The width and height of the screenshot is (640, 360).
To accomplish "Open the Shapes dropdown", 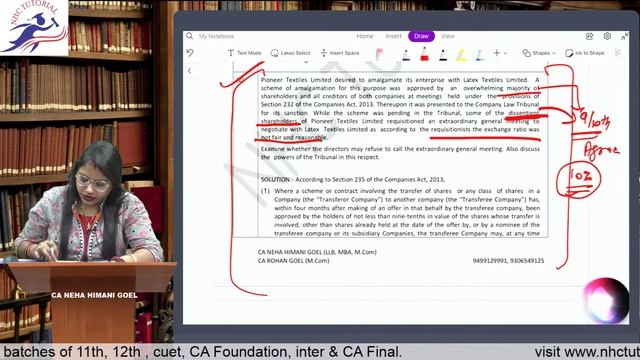I will [x=539, y=53].
